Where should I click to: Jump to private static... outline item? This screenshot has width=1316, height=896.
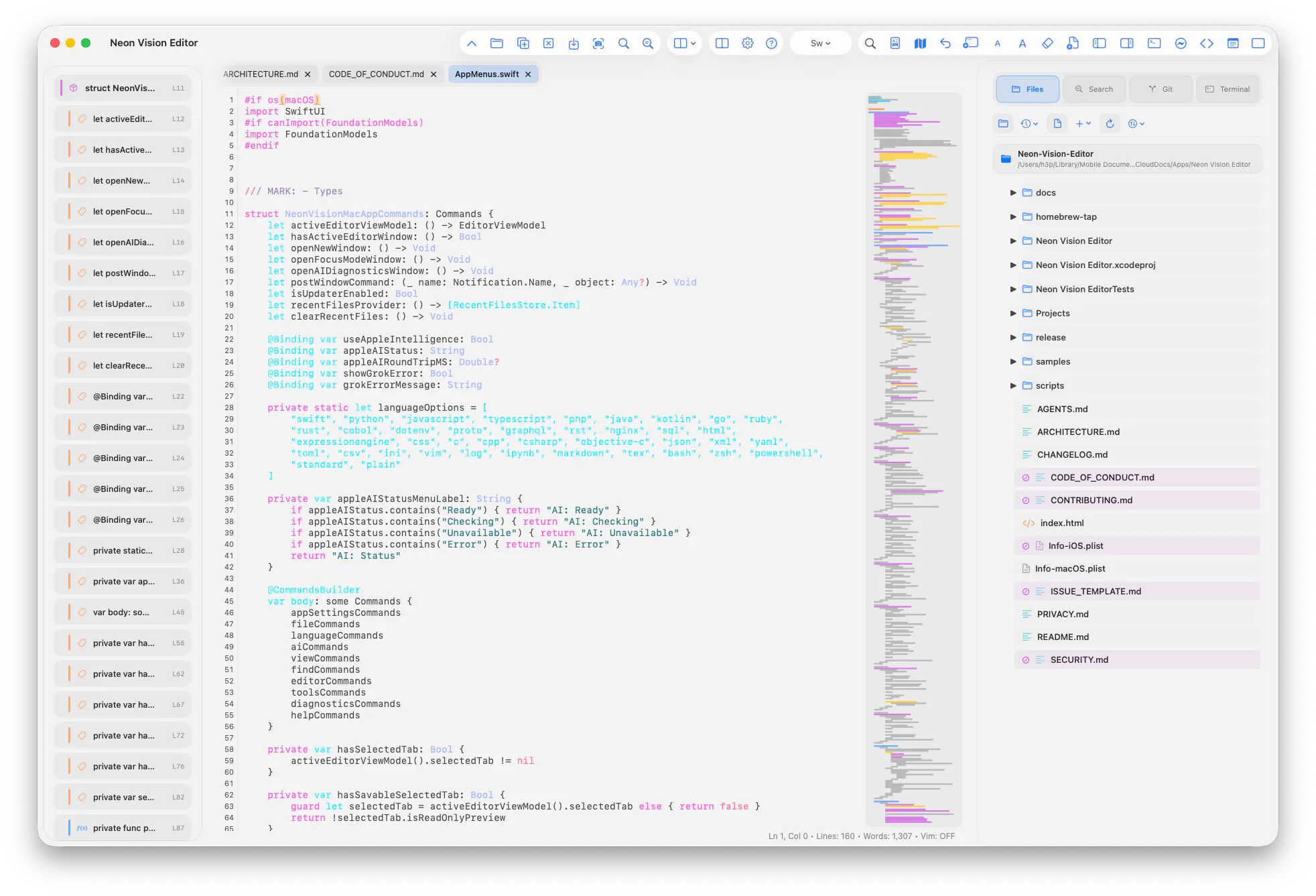[x=123, y=551]
